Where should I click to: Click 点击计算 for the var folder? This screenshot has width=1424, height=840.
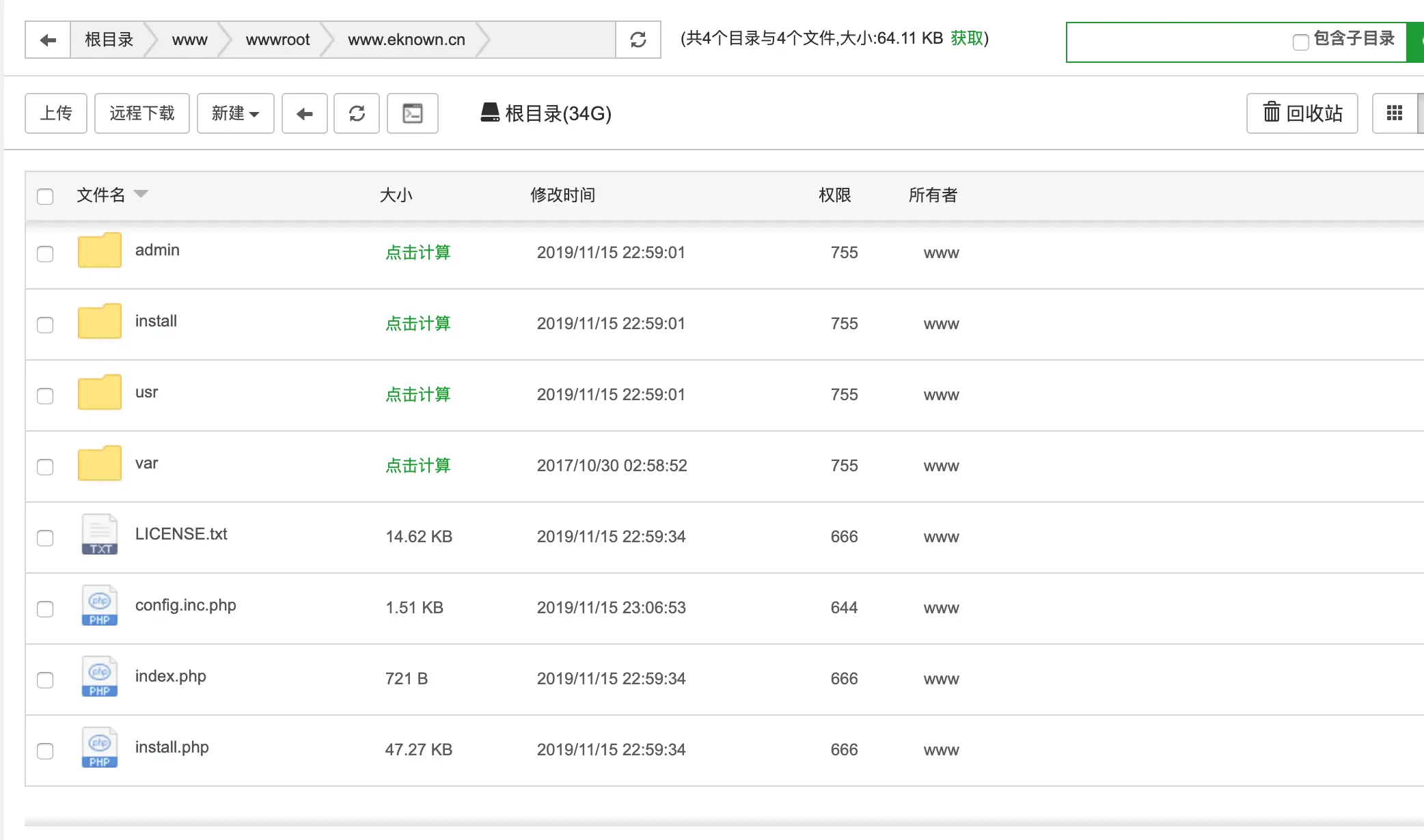(x=417, y=465)
